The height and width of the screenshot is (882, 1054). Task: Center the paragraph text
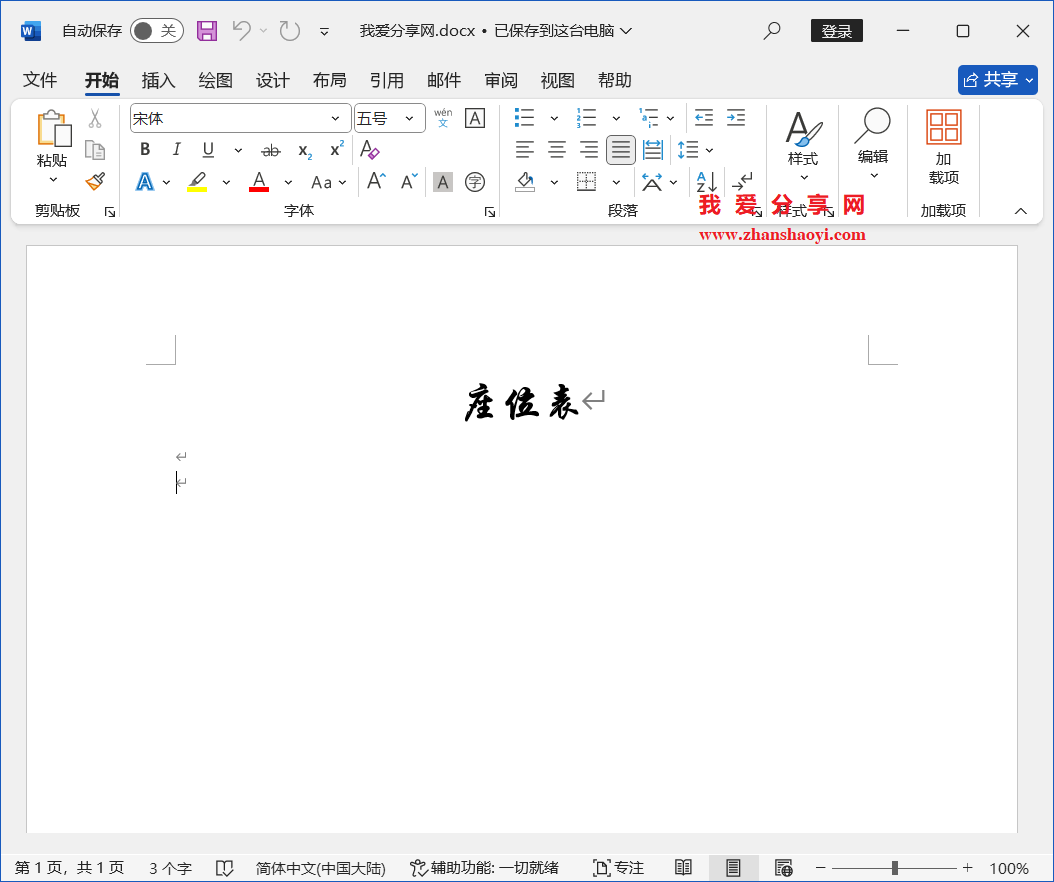pyautogui.click(x=557, y=149)
